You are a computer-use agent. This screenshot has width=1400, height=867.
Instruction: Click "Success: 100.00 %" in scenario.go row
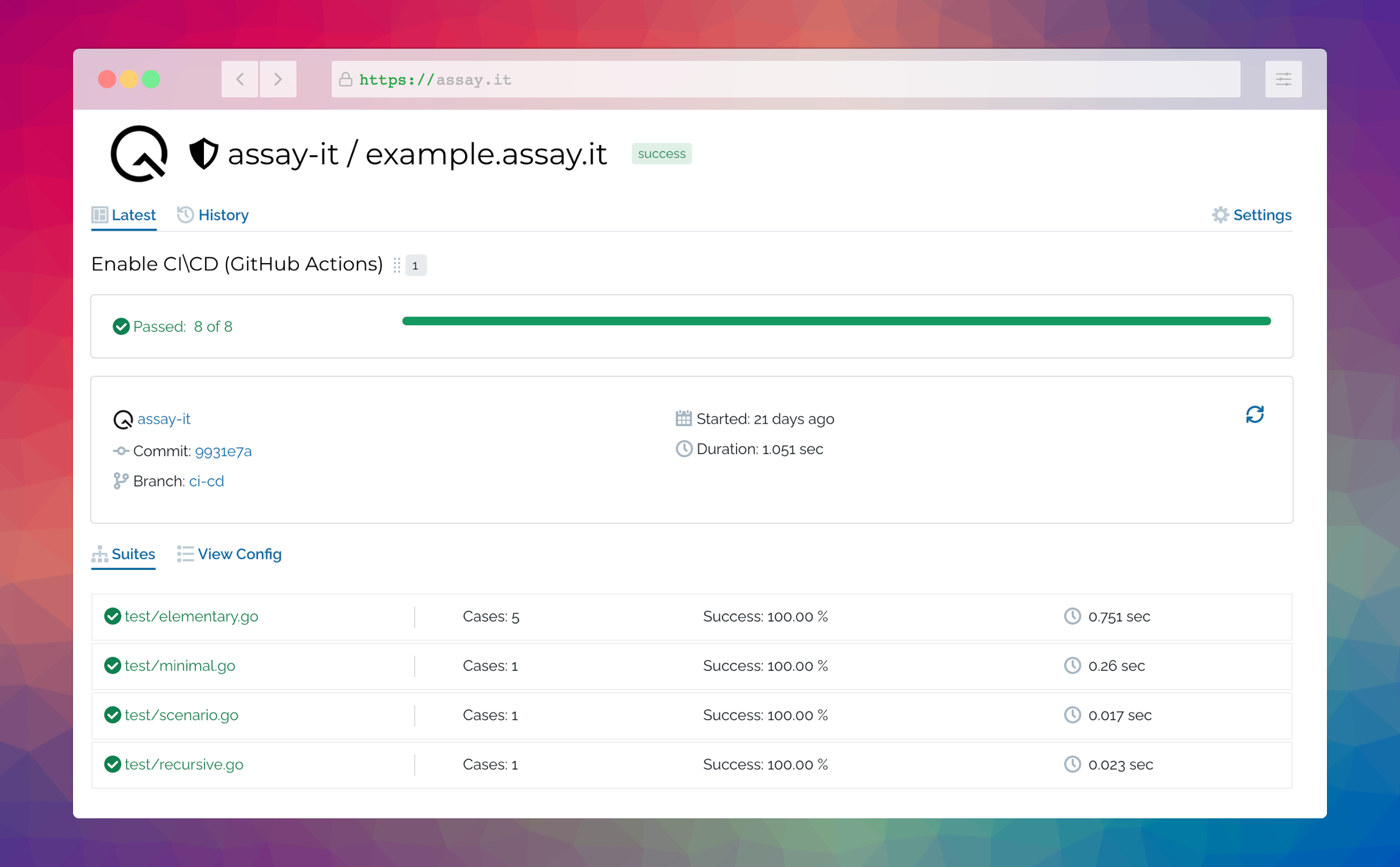pos(766,715)
